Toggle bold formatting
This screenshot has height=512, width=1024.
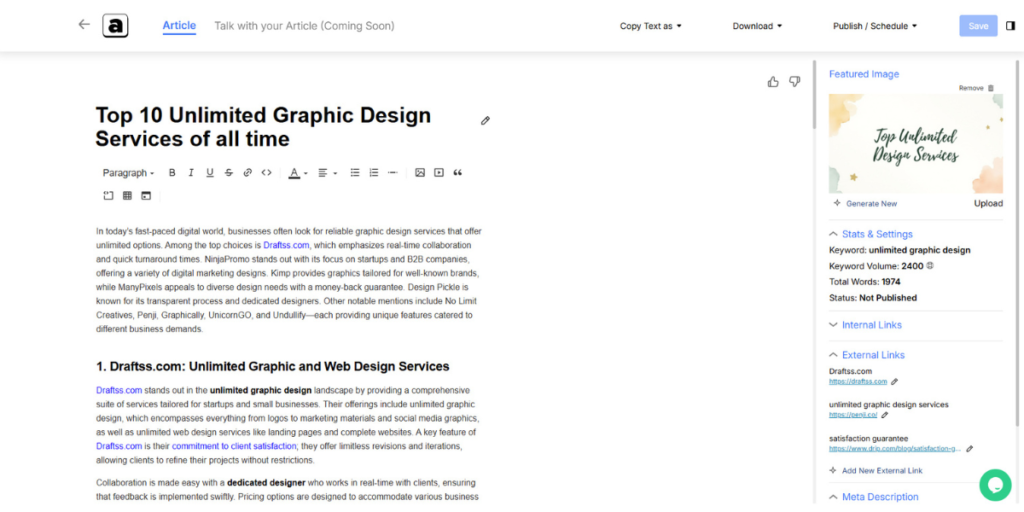click(172, 172)
